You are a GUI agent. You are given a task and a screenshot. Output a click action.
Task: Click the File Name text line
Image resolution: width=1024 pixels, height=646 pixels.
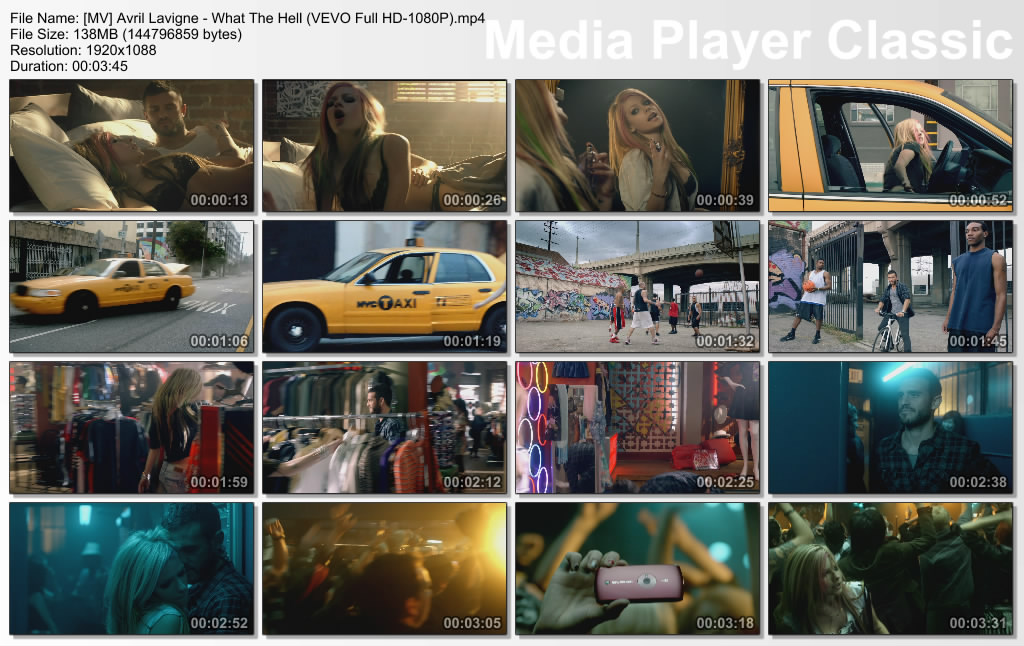(x=248, y=18)
